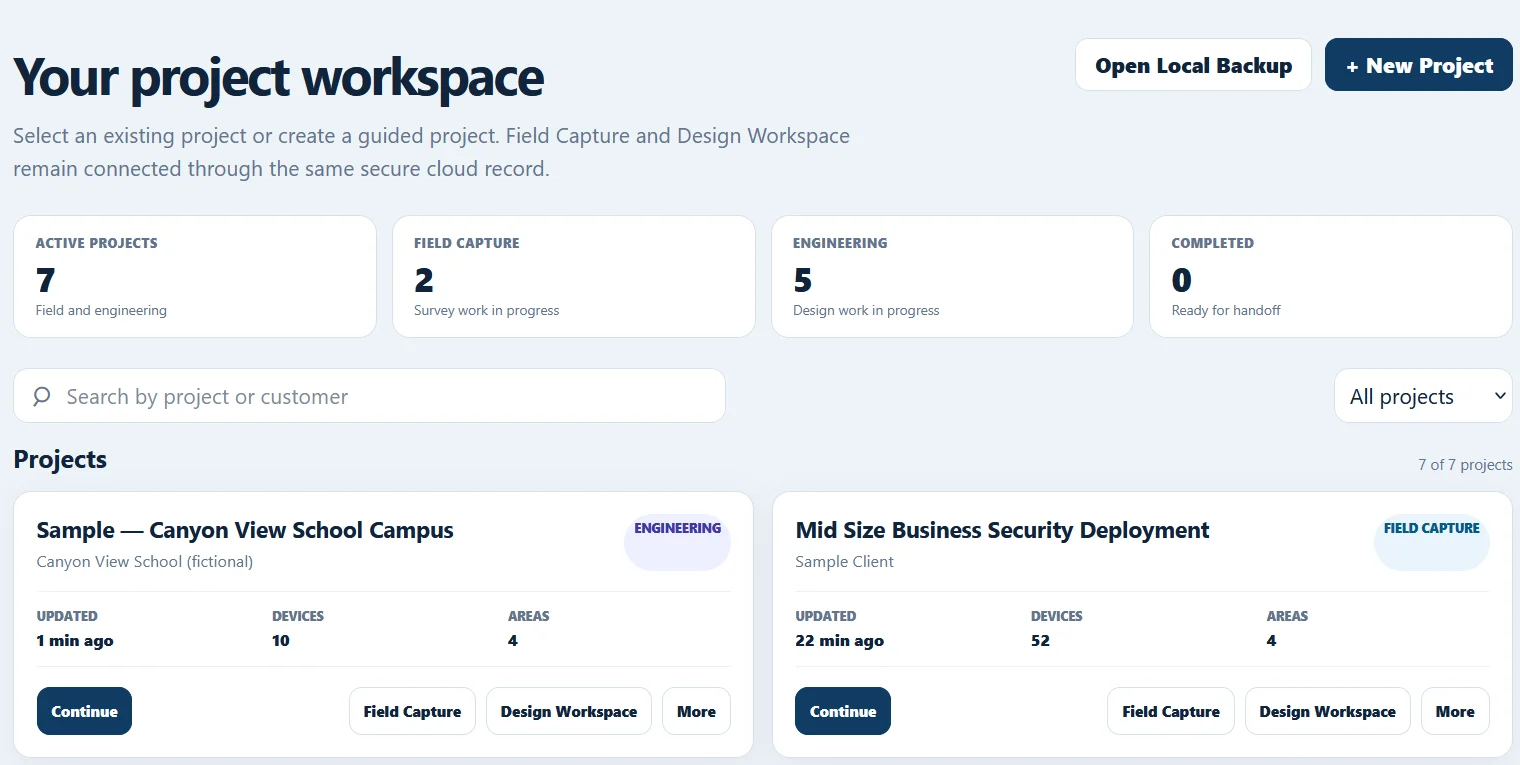Open Design Workspace for Canyon View School Campus
Viewport: 1520px width, 765px height.
(569, 711)
